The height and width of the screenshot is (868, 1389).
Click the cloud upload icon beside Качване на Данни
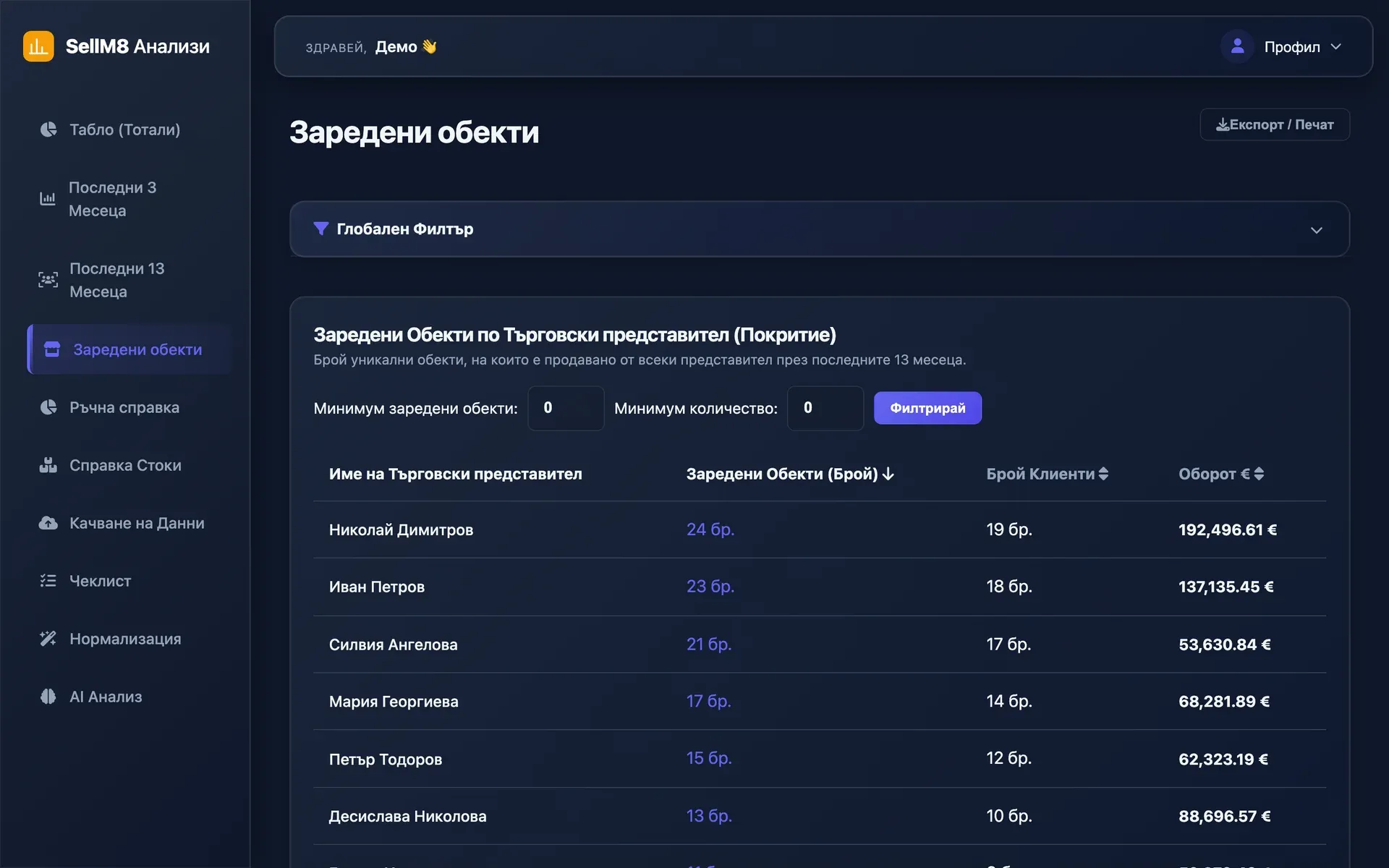48,523
